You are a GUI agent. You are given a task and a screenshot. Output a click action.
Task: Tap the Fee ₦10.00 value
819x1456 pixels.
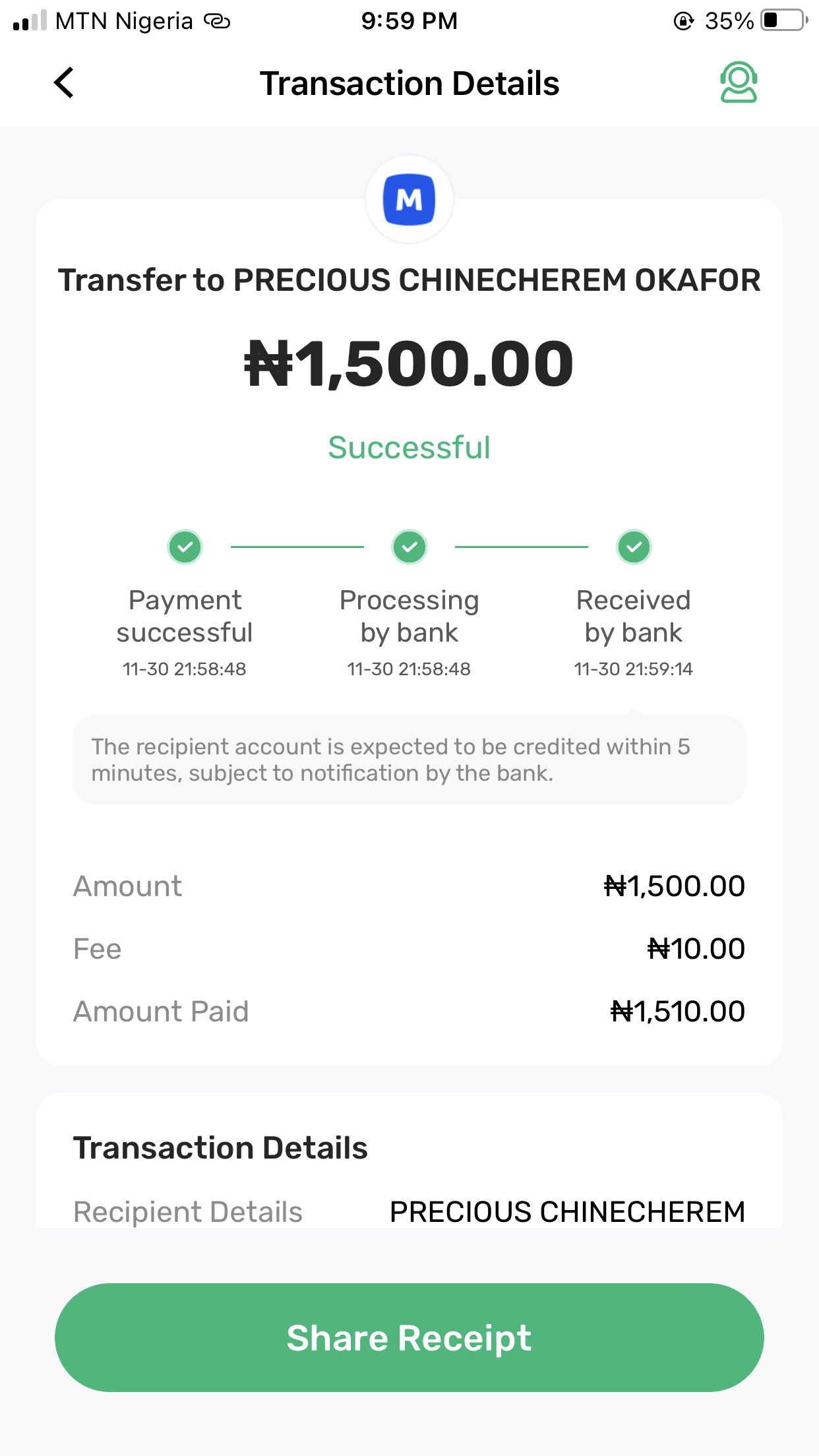coord(696,949)
